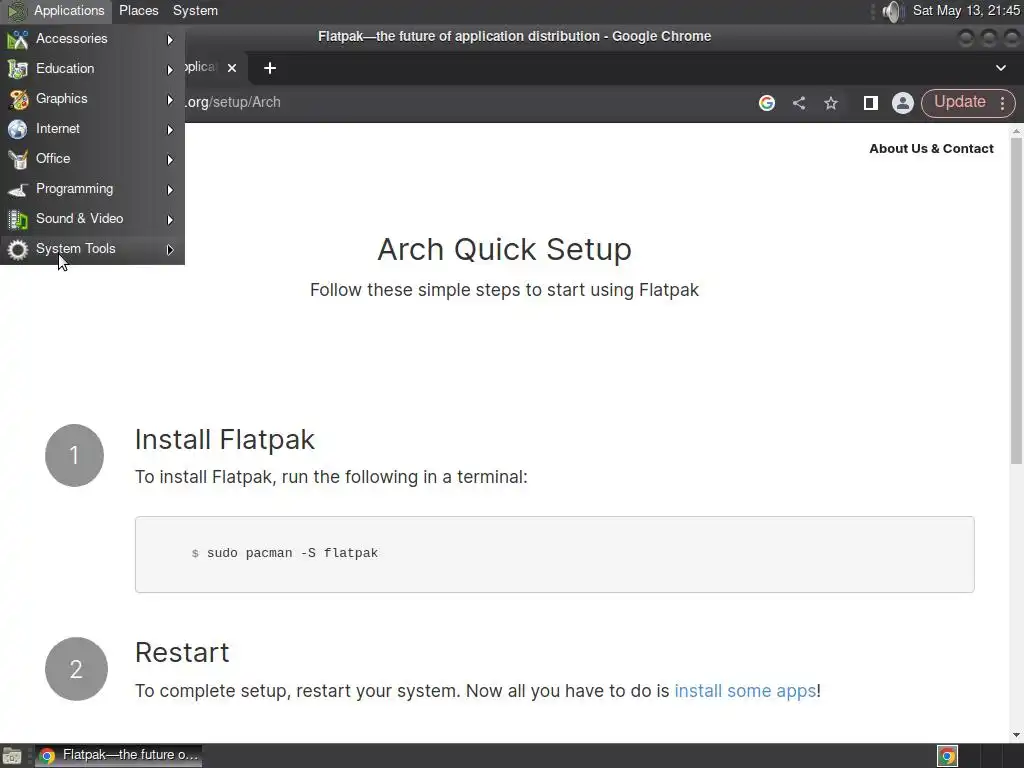Click the Applications menu logo icon
The width and height of the screenshot is (1024, 768).
point(17,11)
